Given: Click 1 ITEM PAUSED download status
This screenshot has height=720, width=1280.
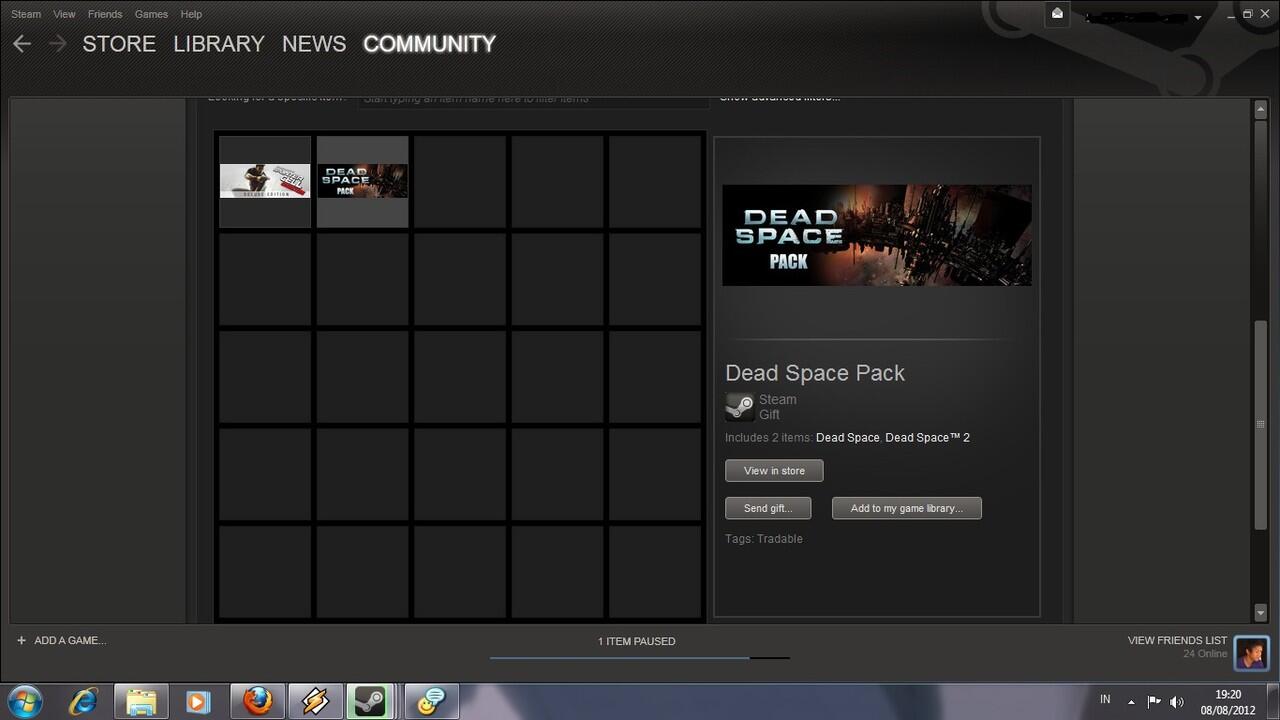Looking at the screenshot, I should pos(637,641).
